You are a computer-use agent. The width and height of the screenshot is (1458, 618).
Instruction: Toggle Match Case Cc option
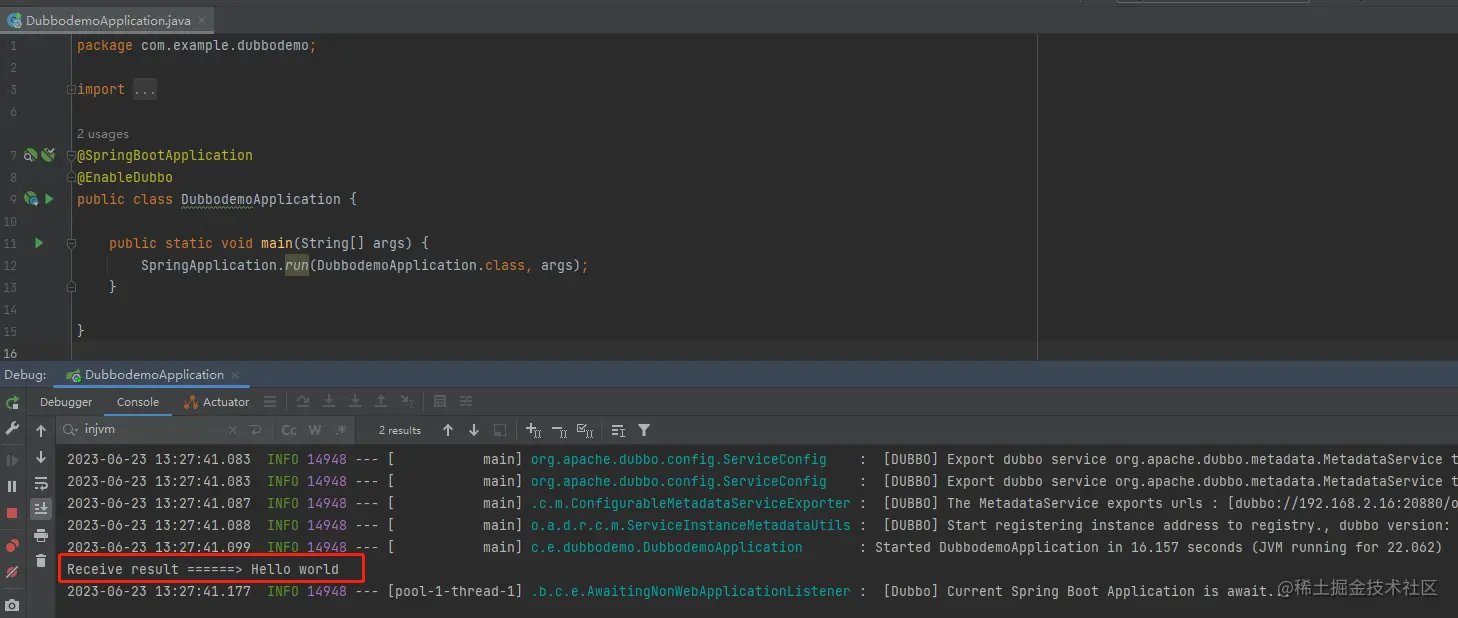point(289,430)
